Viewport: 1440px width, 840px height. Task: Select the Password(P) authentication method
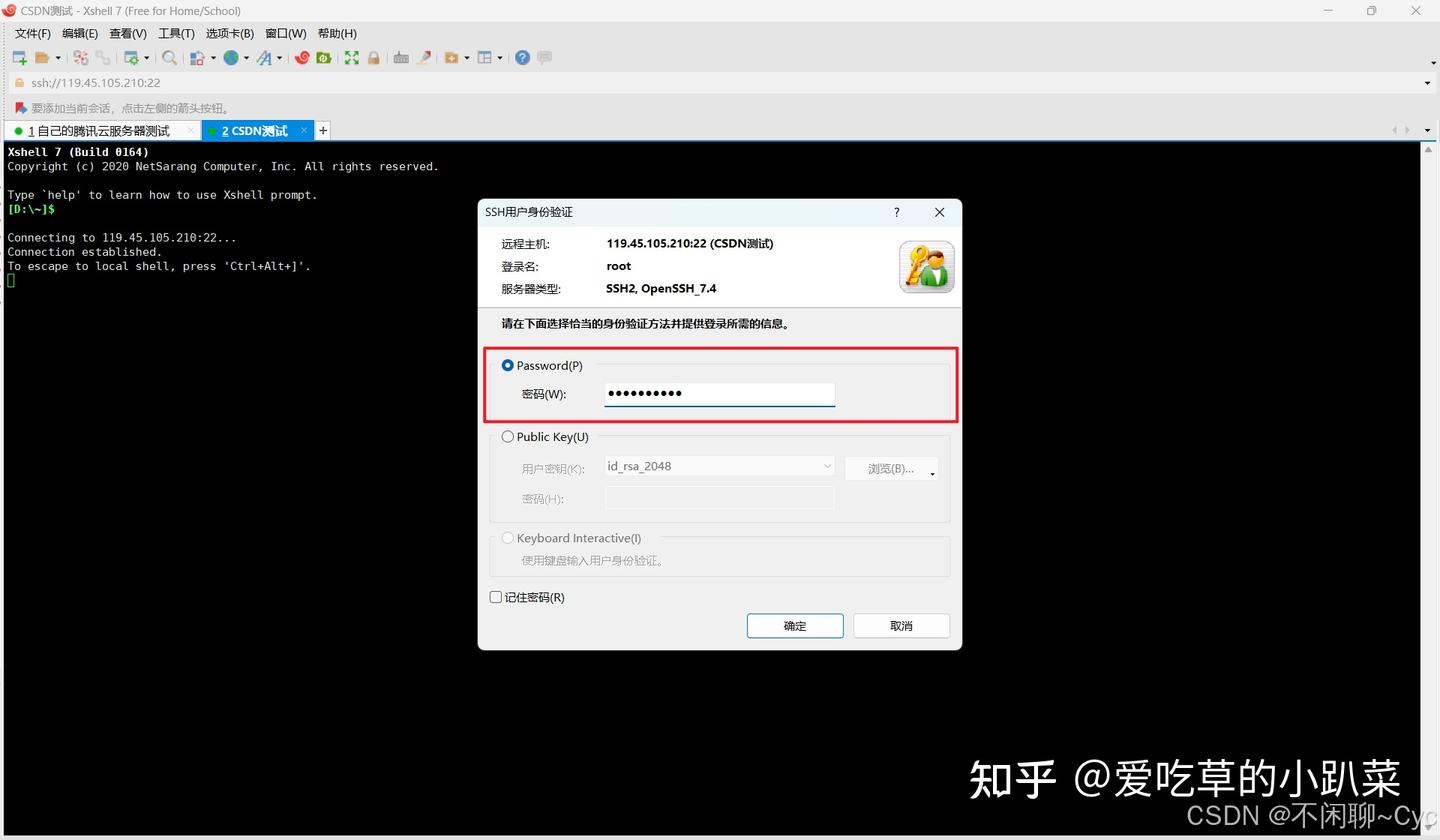(508, 365)
